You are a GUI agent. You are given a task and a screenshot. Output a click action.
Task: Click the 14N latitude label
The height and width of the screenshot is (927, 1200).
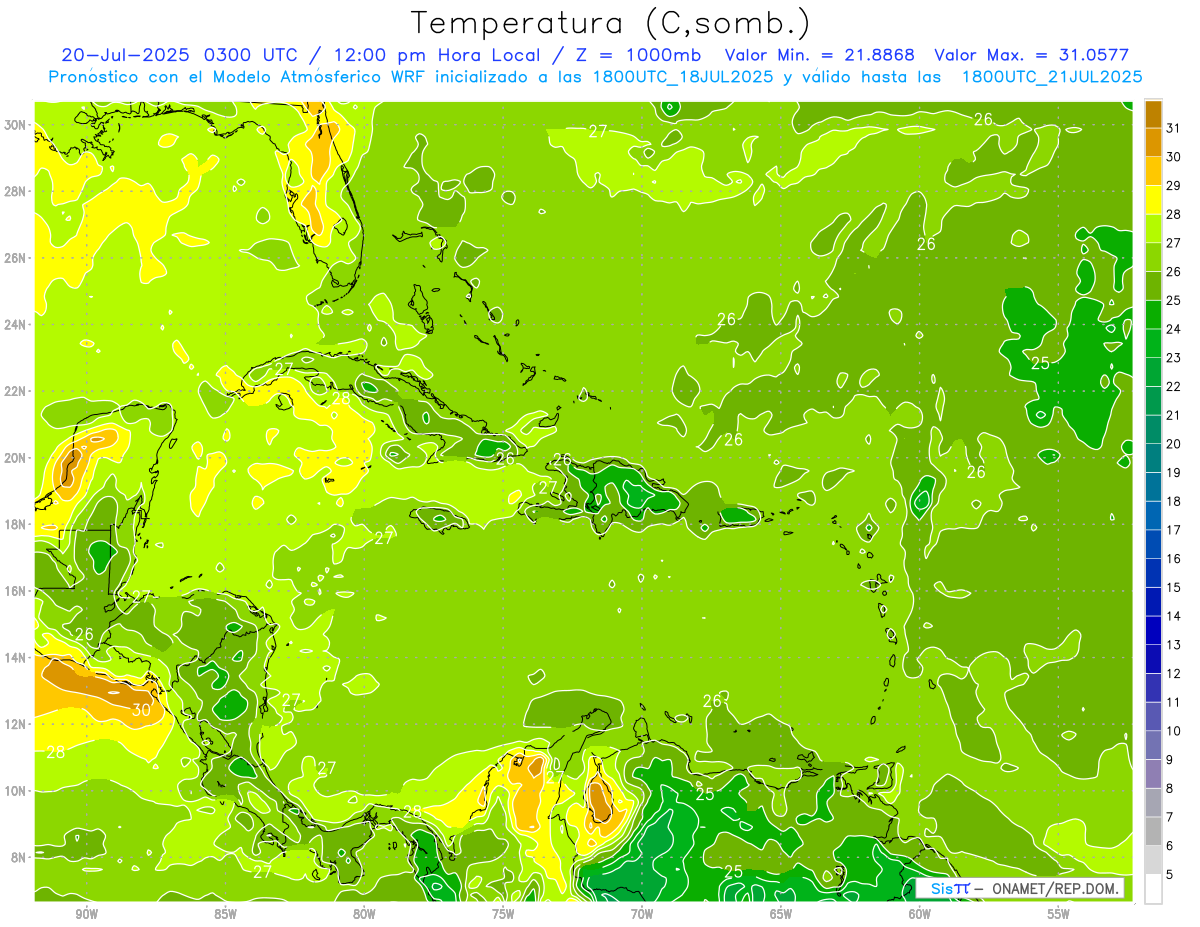16,658
